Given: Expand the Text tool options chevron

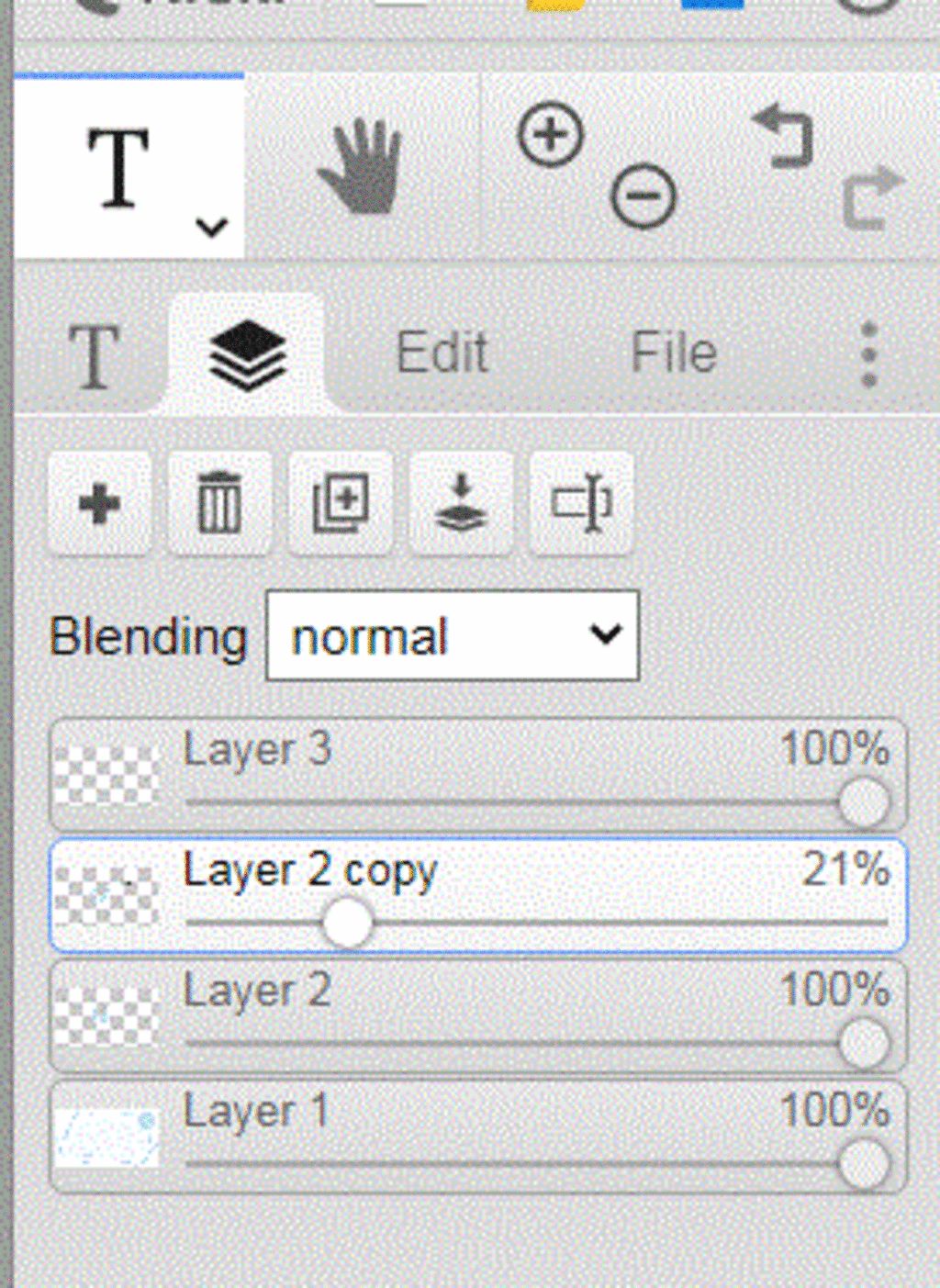Looking at the screenshot, I should pos(212,227).
